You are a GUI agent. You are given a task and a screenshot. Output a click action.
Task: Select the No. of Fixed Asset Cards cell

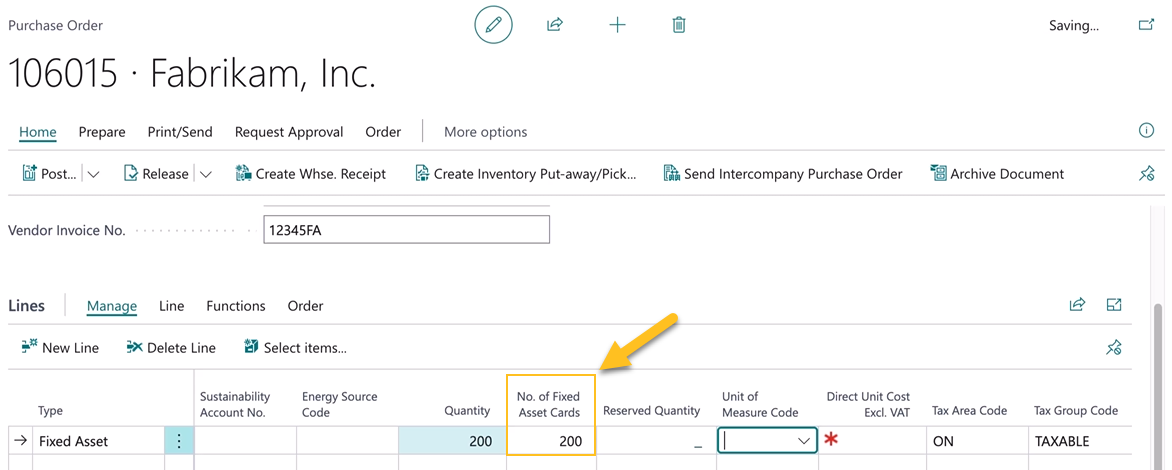point(551,441)
